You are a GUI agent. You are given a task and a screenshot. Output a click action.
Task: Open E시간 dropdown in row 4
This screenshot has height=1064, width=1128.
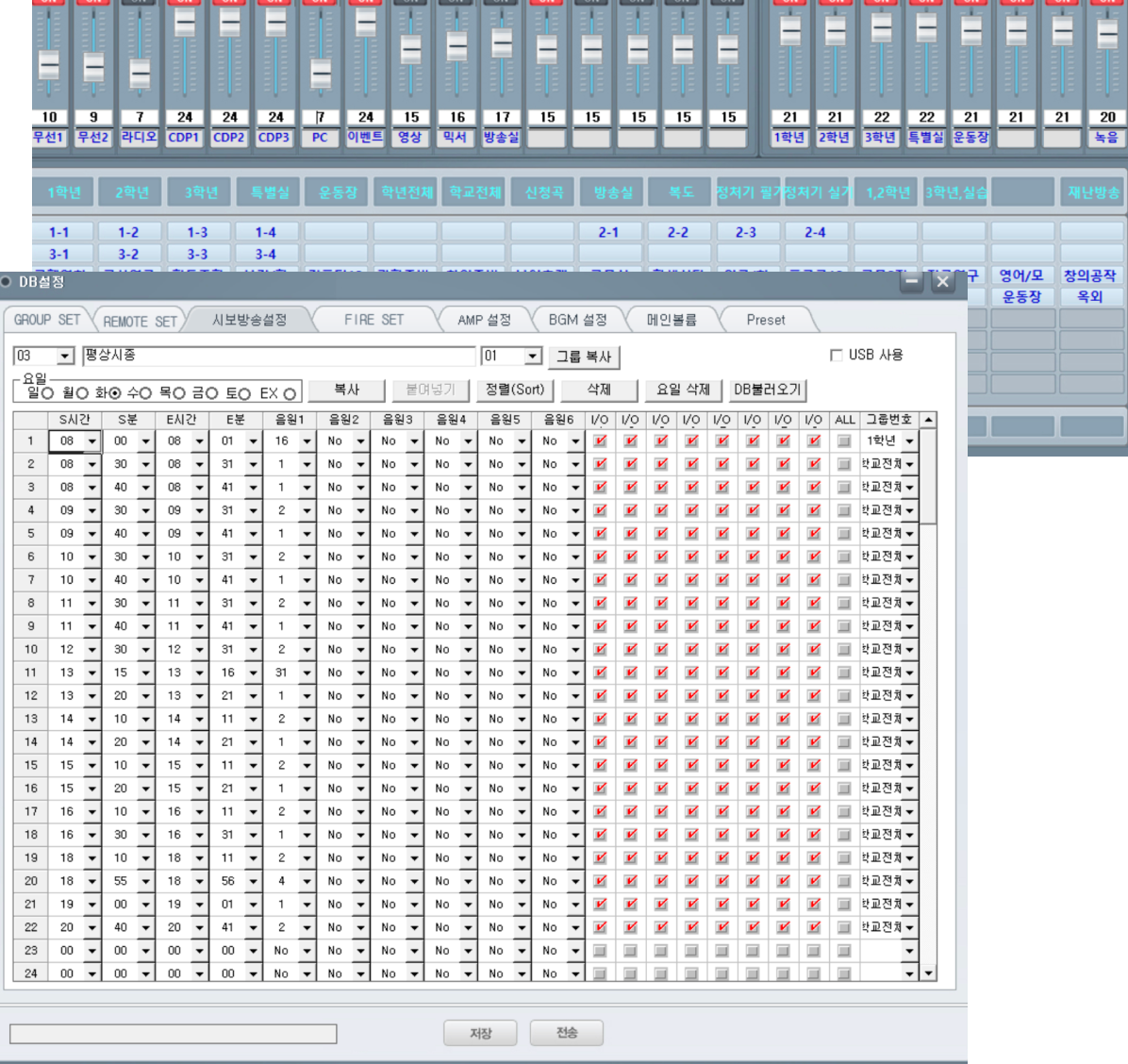click(x=199, y=511)
